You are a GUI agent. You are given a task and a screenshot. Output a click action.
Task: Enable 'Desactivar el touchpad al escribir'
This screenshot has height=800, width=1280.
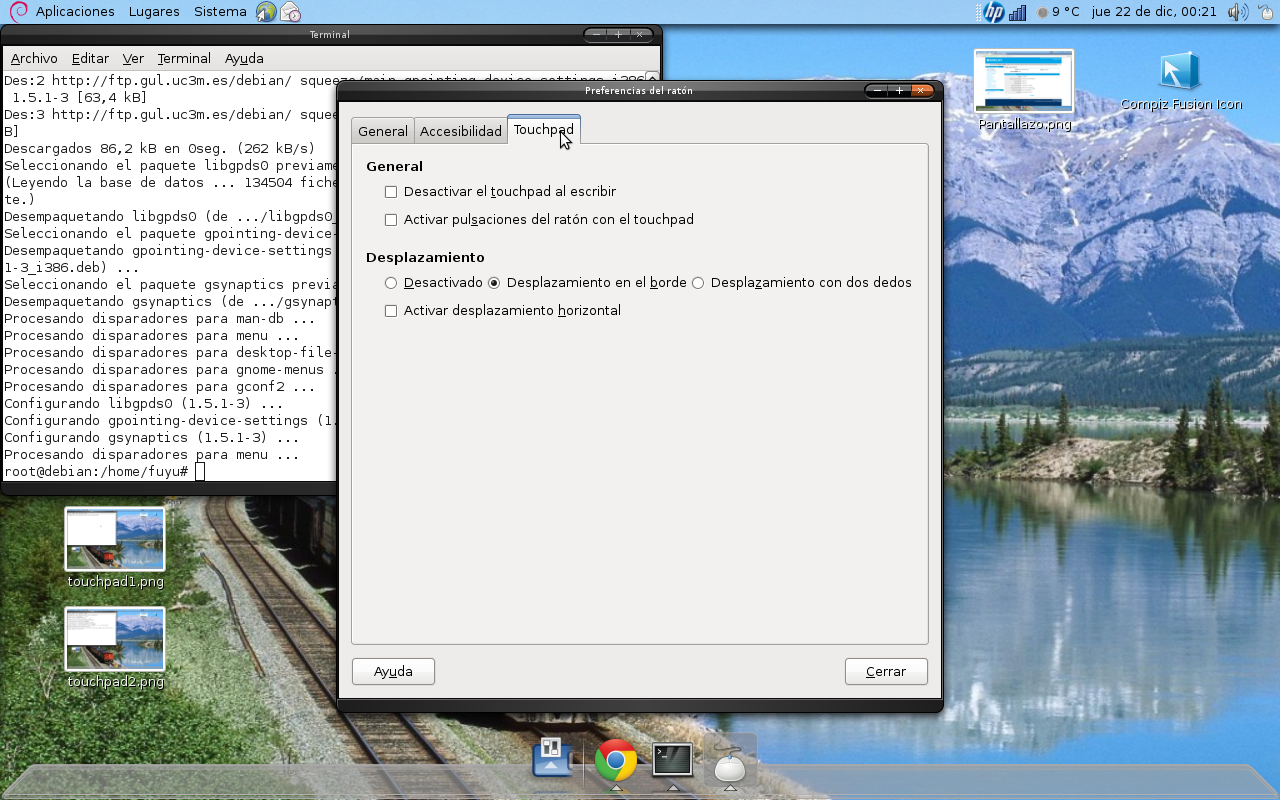pyautogui.click(x=390, y=191)
